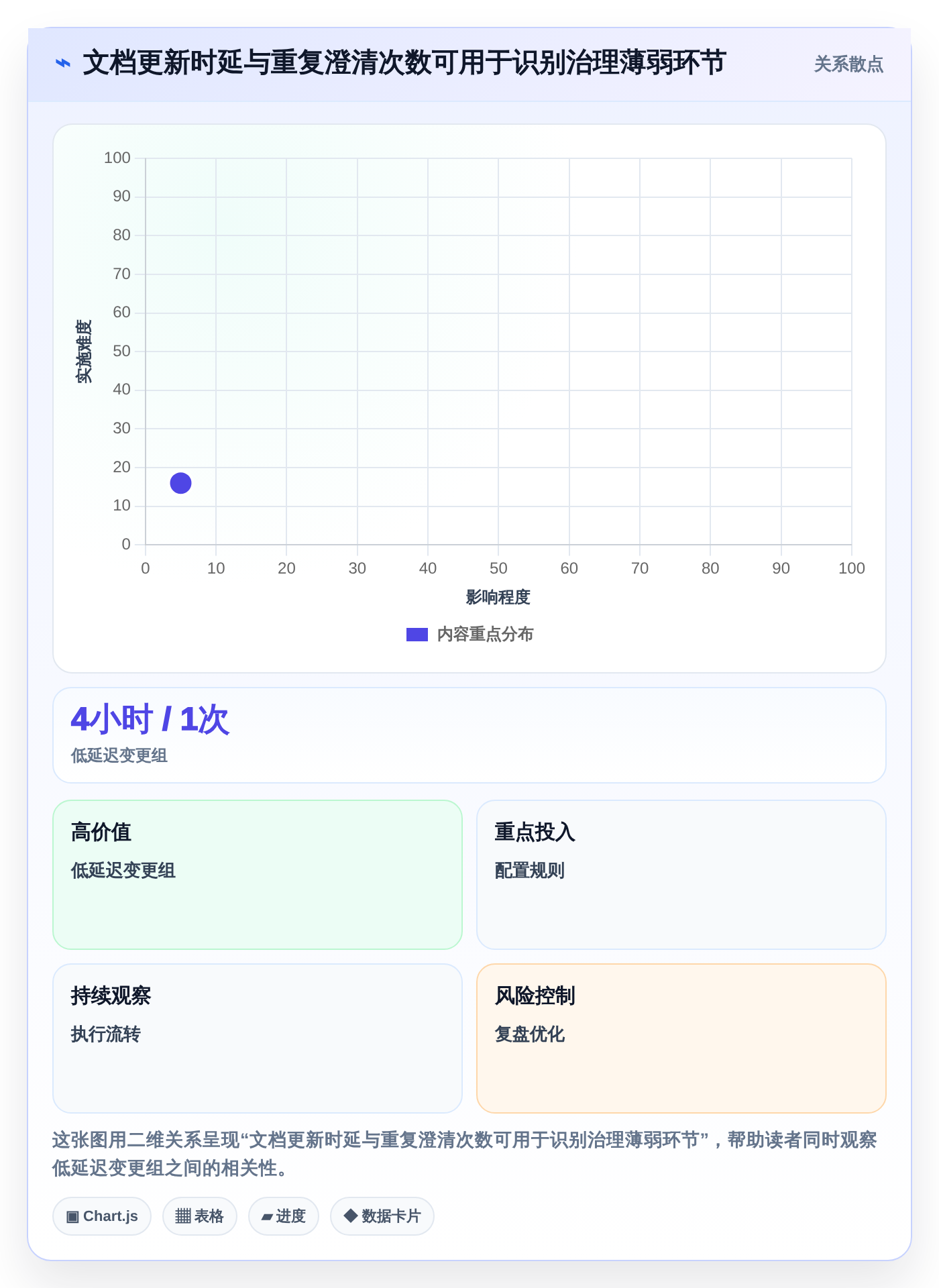This screenshot has height=1288, width=939.
Task: Click the y-axis tick label 100
Action: coord(117,158)
